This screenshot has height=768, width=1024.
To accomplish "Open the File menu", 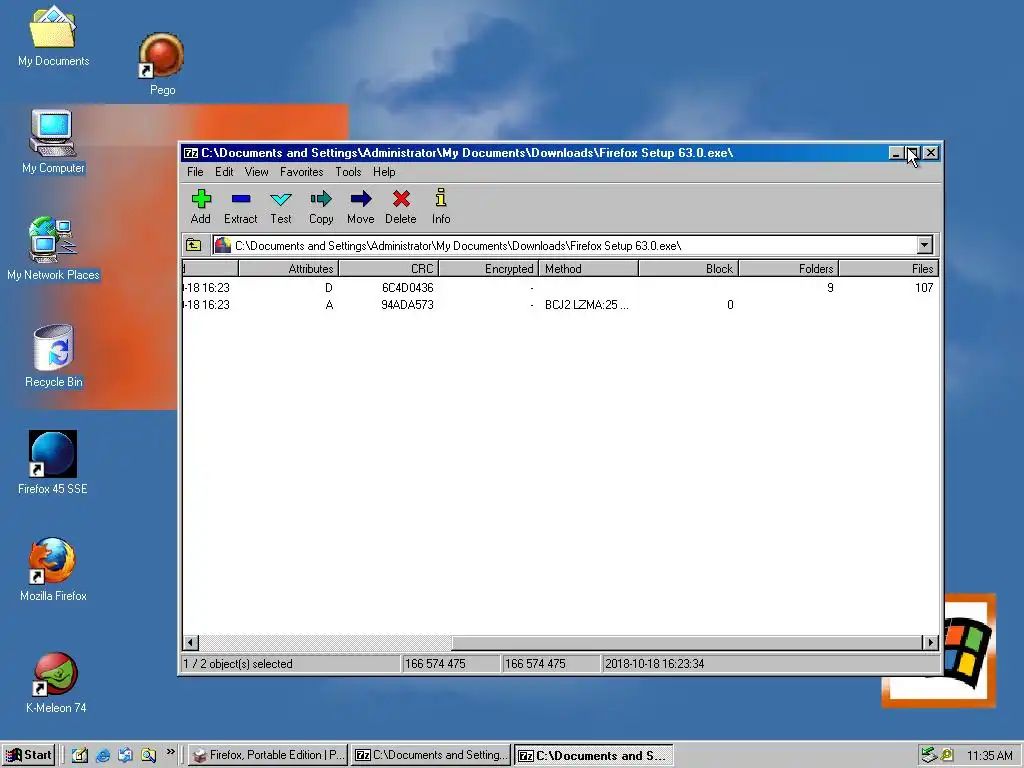I will [195, 172].
